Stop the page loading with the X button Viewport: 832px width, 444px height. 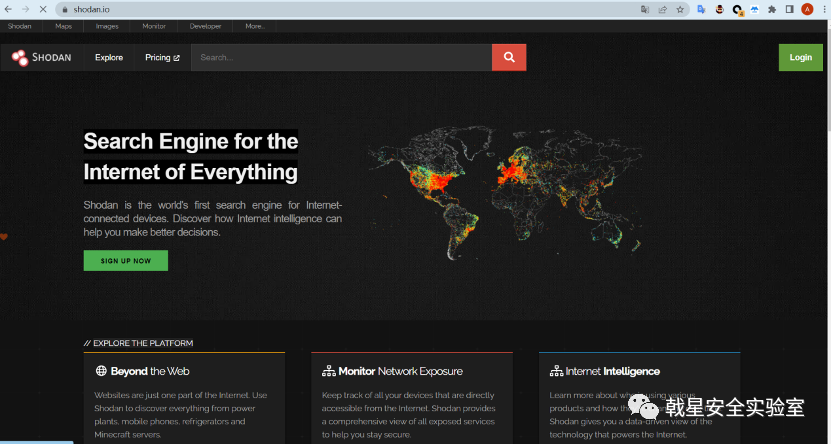tap(43, 9)
